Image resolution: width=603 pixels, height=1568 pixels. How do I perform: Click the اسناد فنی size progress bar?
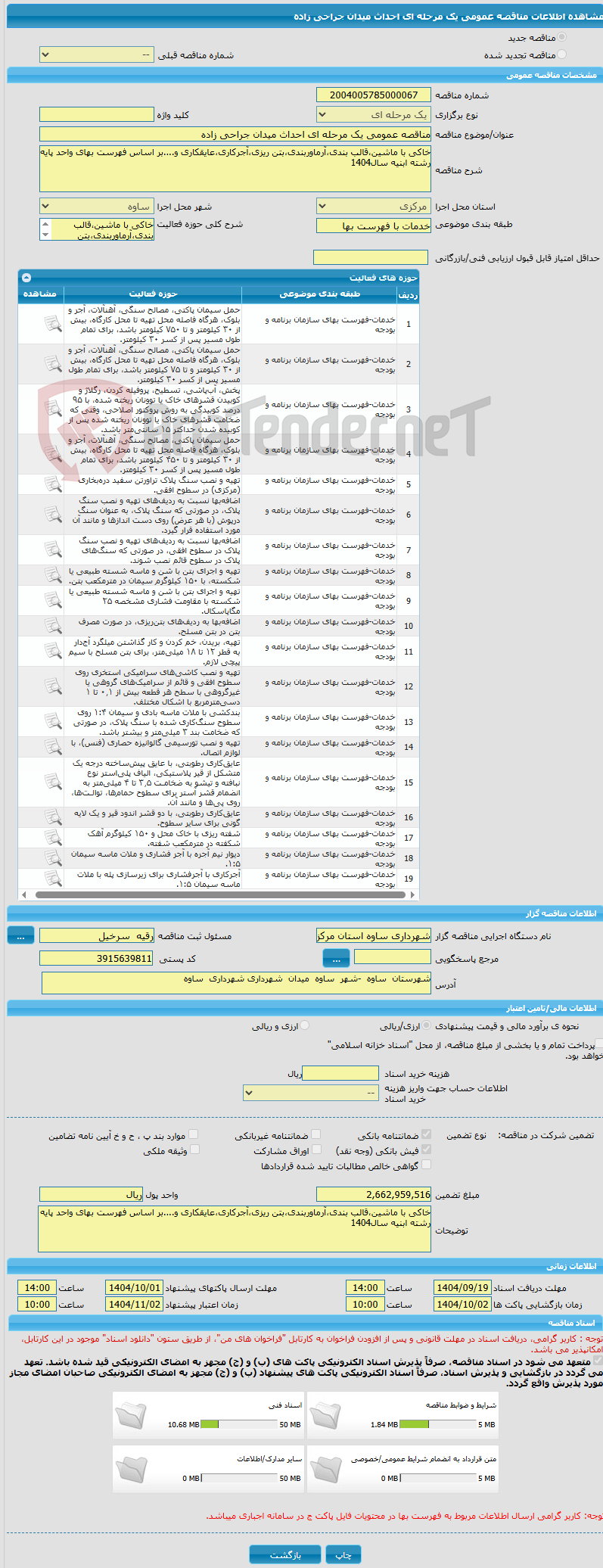pyautogui.click(x=239, y=1424)
